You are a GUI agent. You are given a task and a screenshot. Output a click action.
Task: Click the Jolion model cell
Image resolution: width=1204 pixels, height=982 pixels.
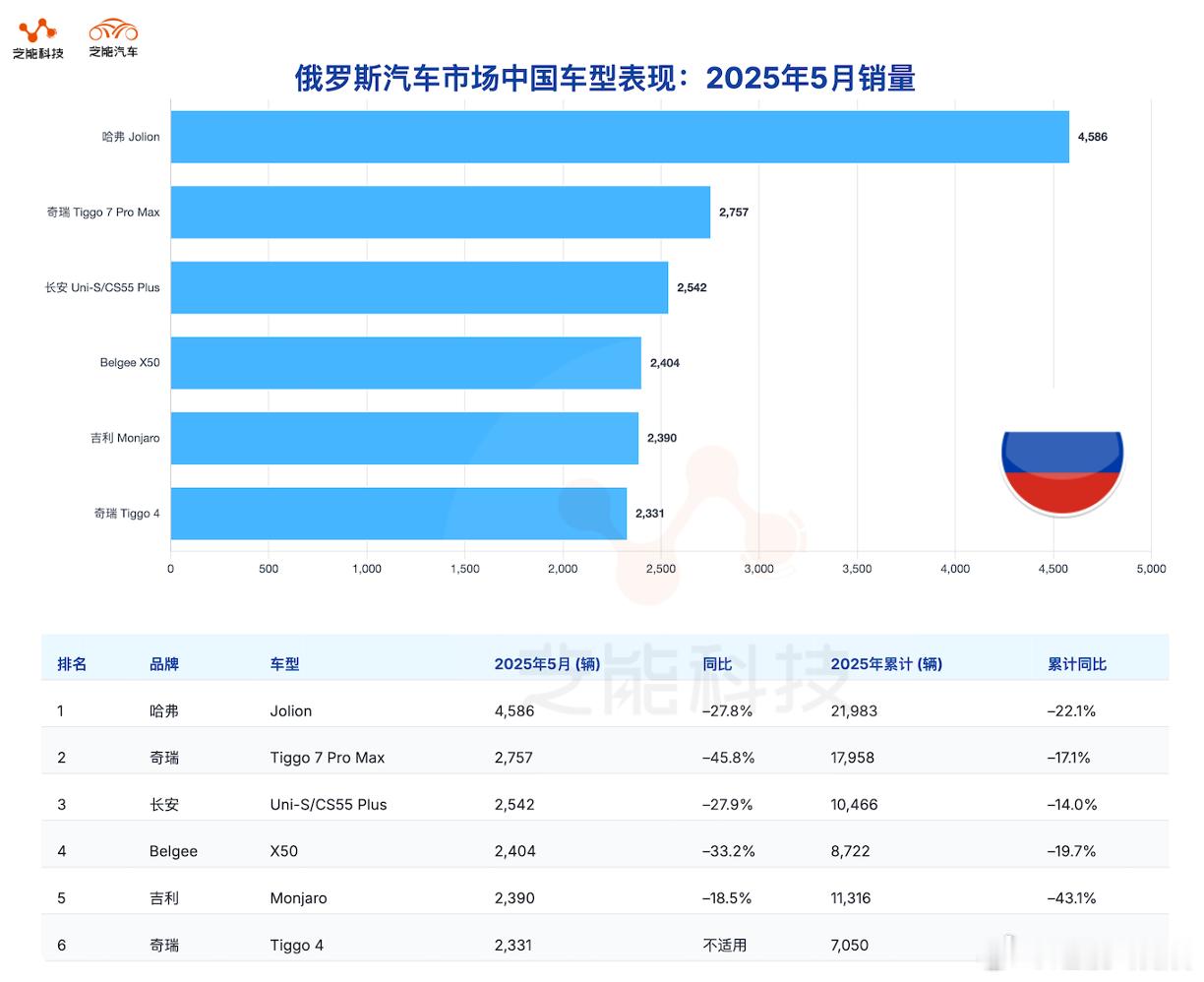(291, 710)
